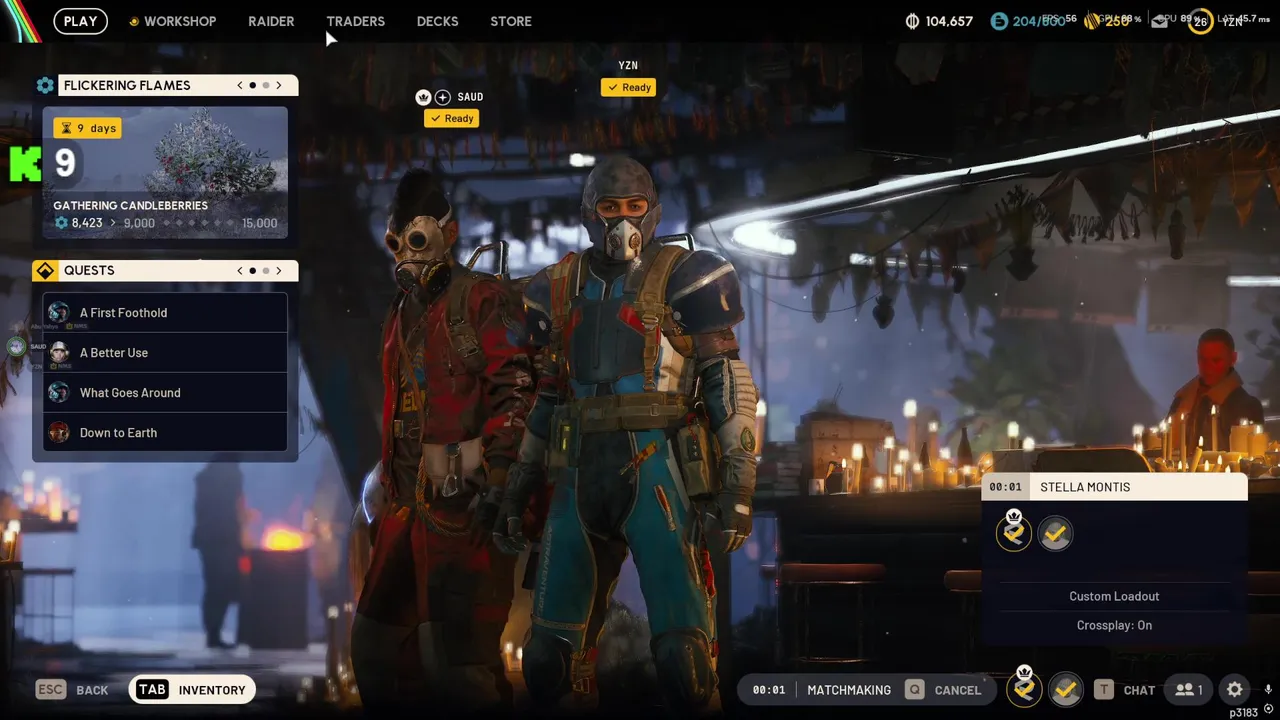Open the Store tab

[511, 21]
